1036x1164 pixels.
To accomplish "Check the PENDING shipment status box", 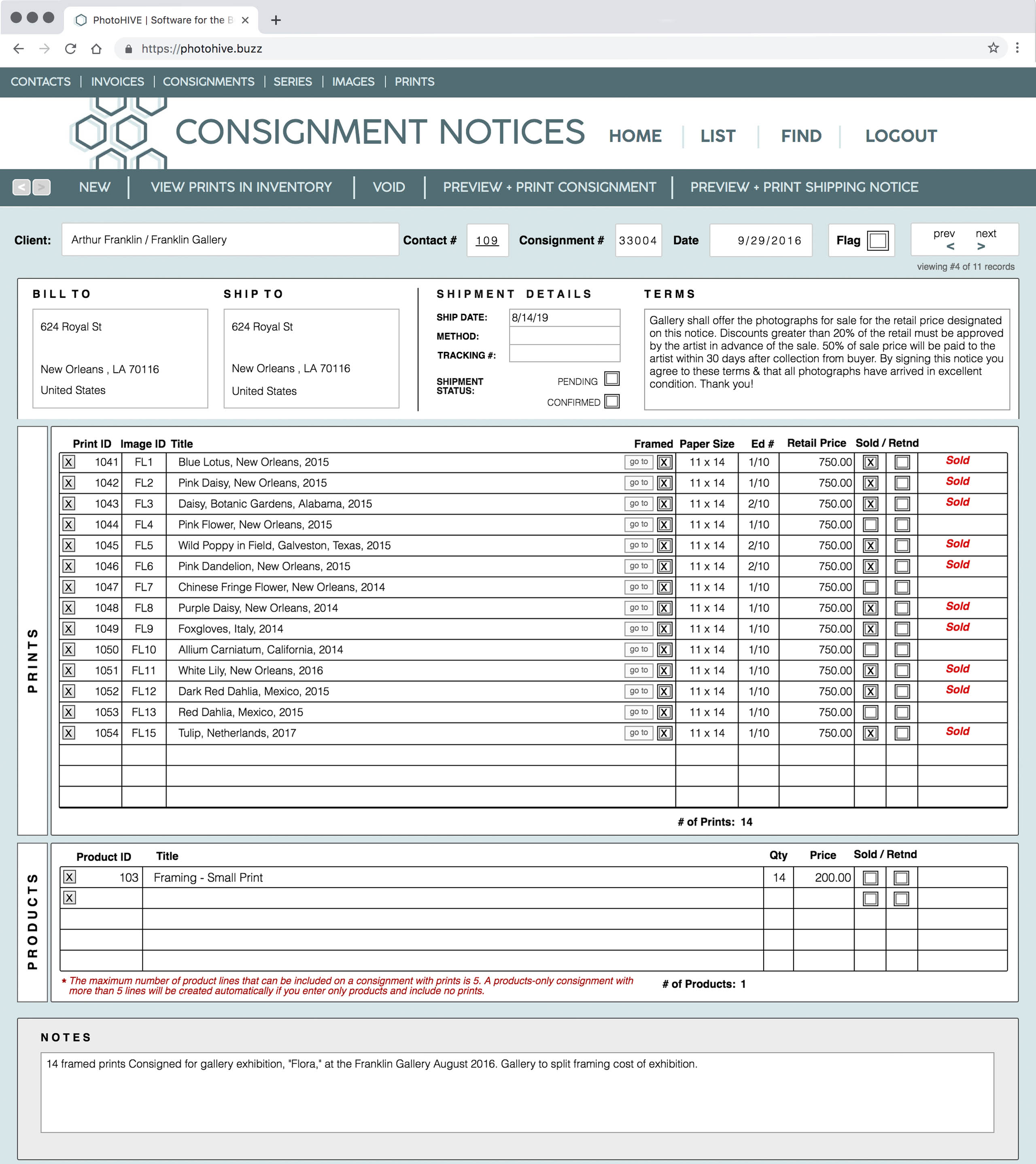I will pos(612,379).
